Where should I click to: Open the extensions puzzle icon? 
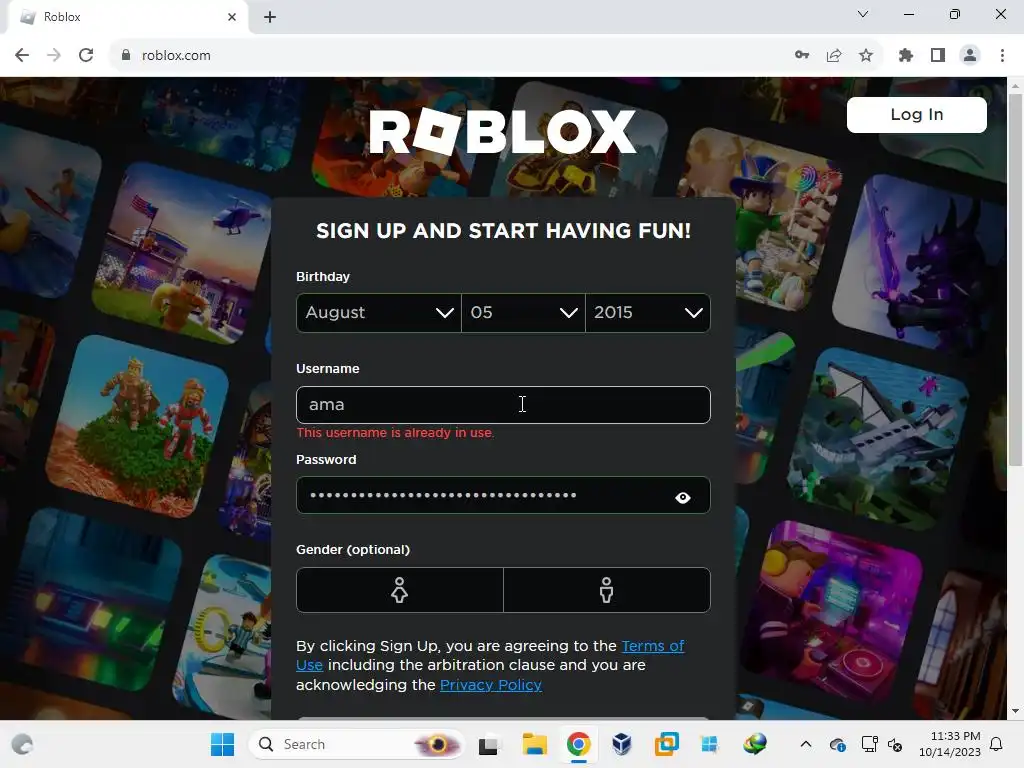(x=906, y=56)
